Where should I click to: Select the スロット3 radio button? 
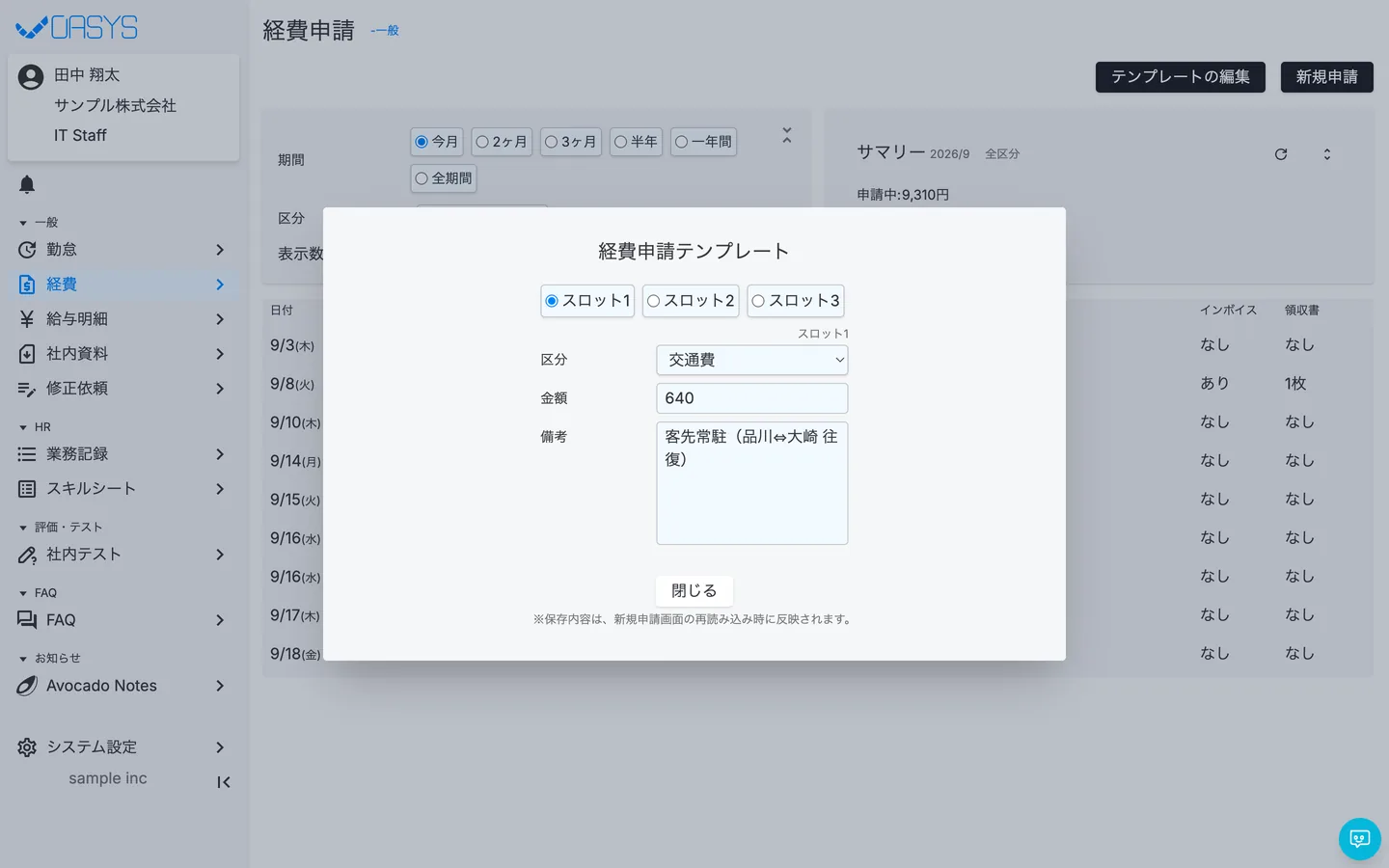click(758, 301)
